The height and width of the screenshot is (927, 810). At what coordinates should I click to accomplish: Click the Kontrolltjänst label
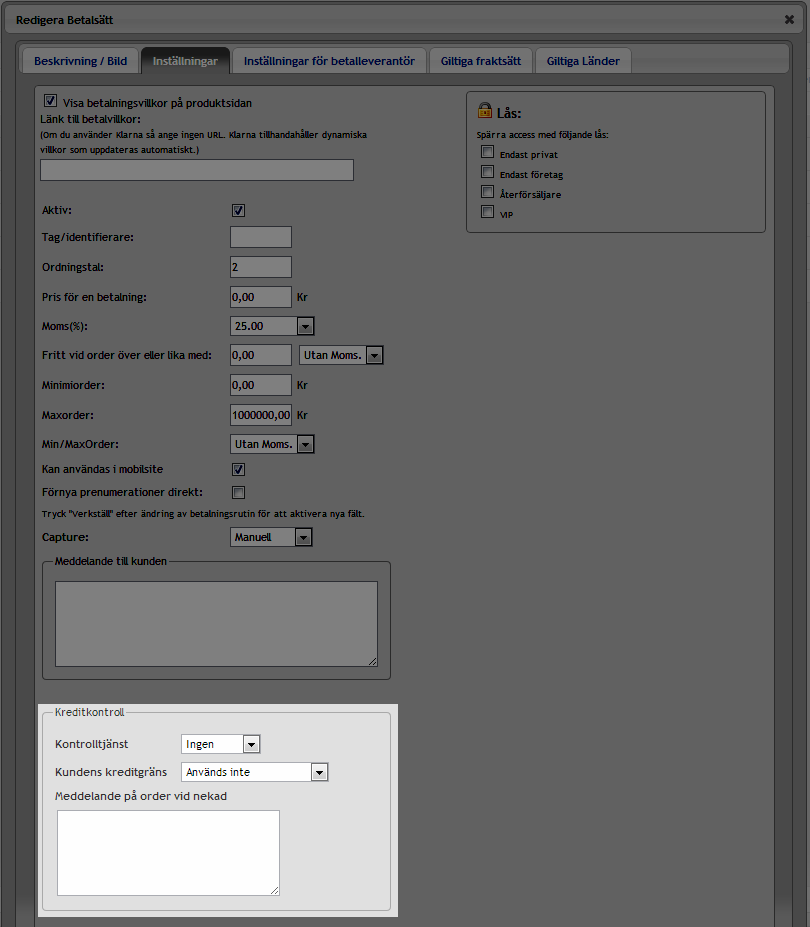92,744
